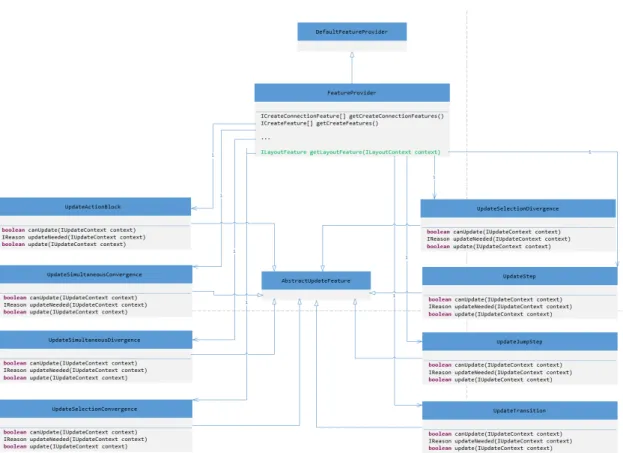This screenshot has width=623, height=453.
Task: Select the UpdateSimultaneousDivergence class header
Action: click(95, 340)
